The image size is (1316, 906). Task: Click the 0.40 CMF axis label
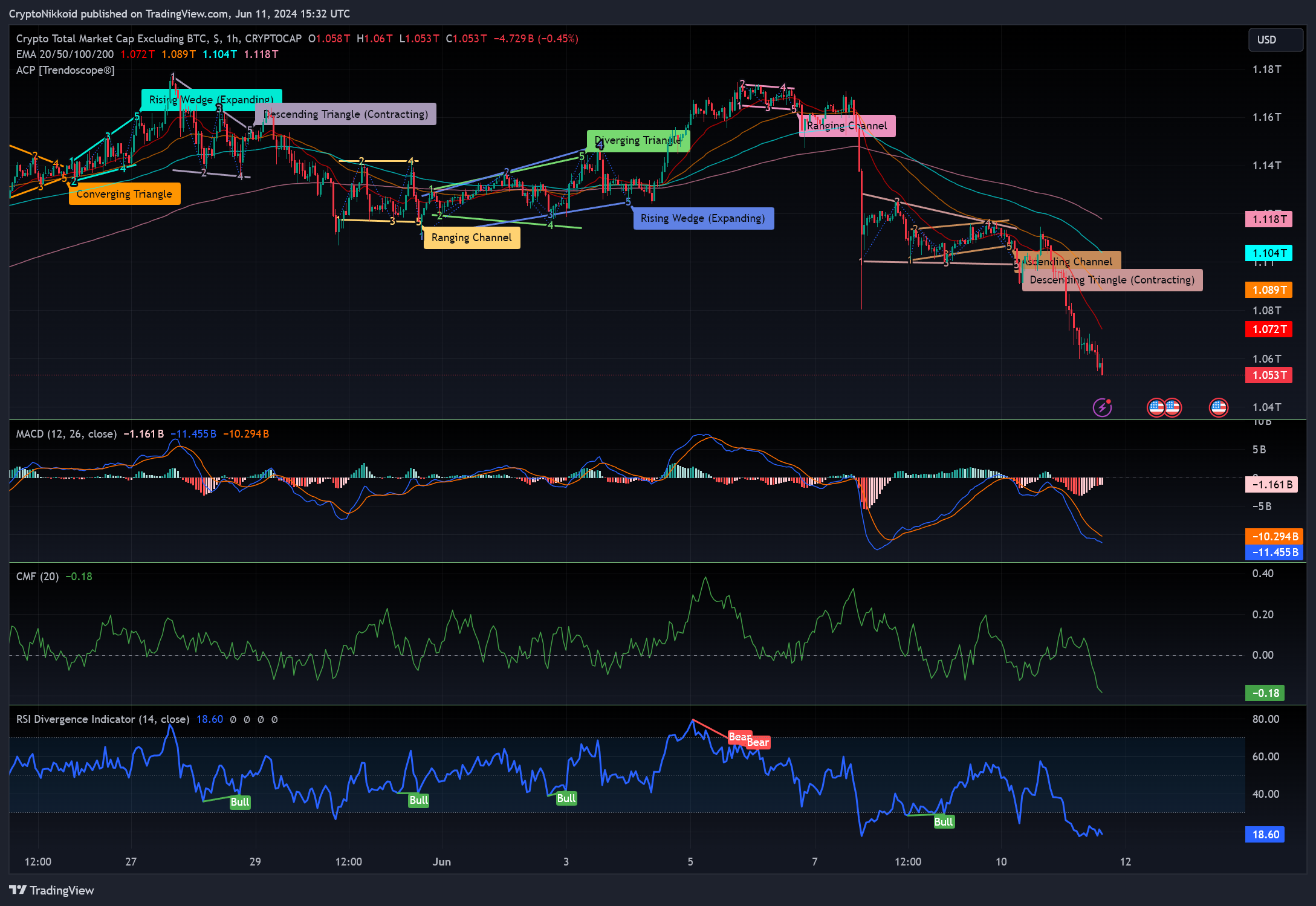[x=1263, y=574]
